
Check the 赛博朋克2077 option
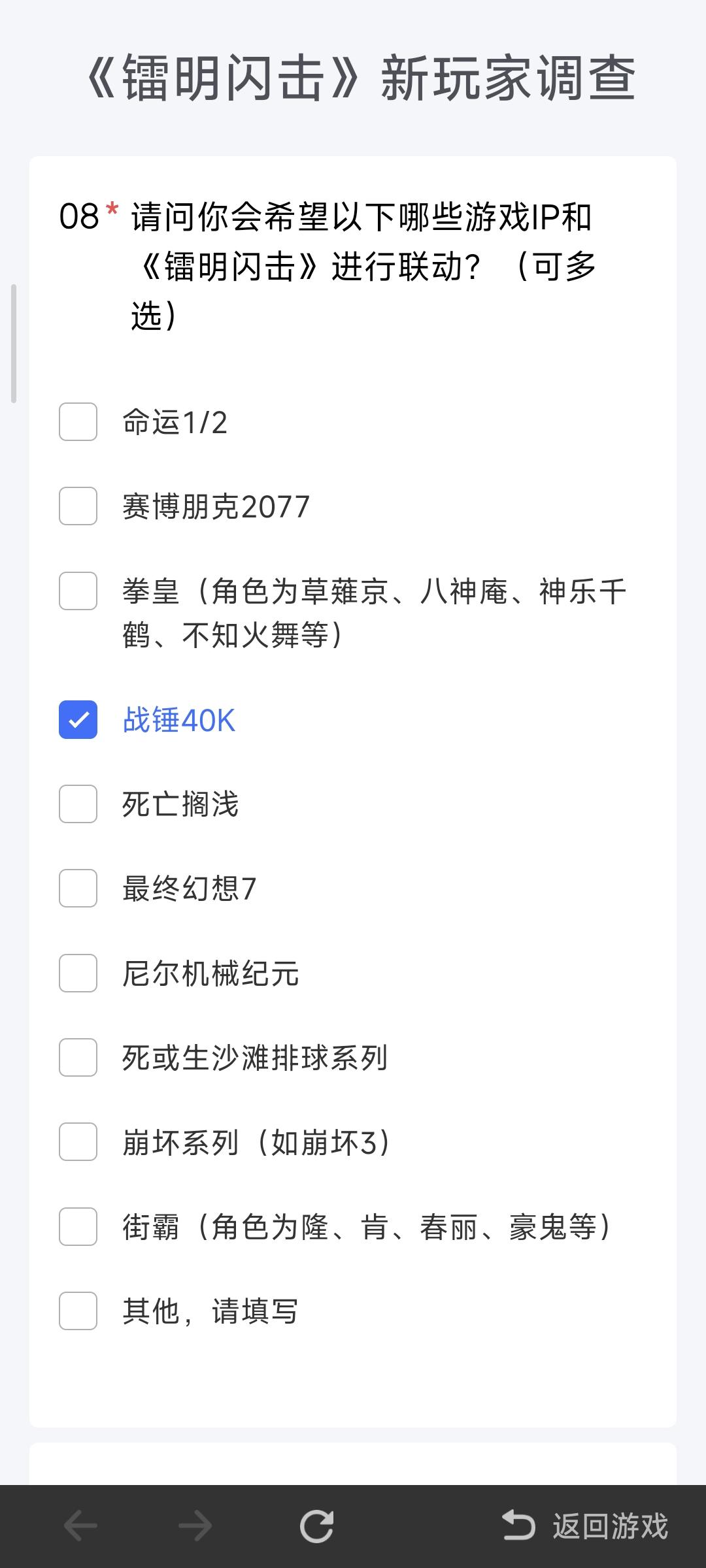pos(78,506)
